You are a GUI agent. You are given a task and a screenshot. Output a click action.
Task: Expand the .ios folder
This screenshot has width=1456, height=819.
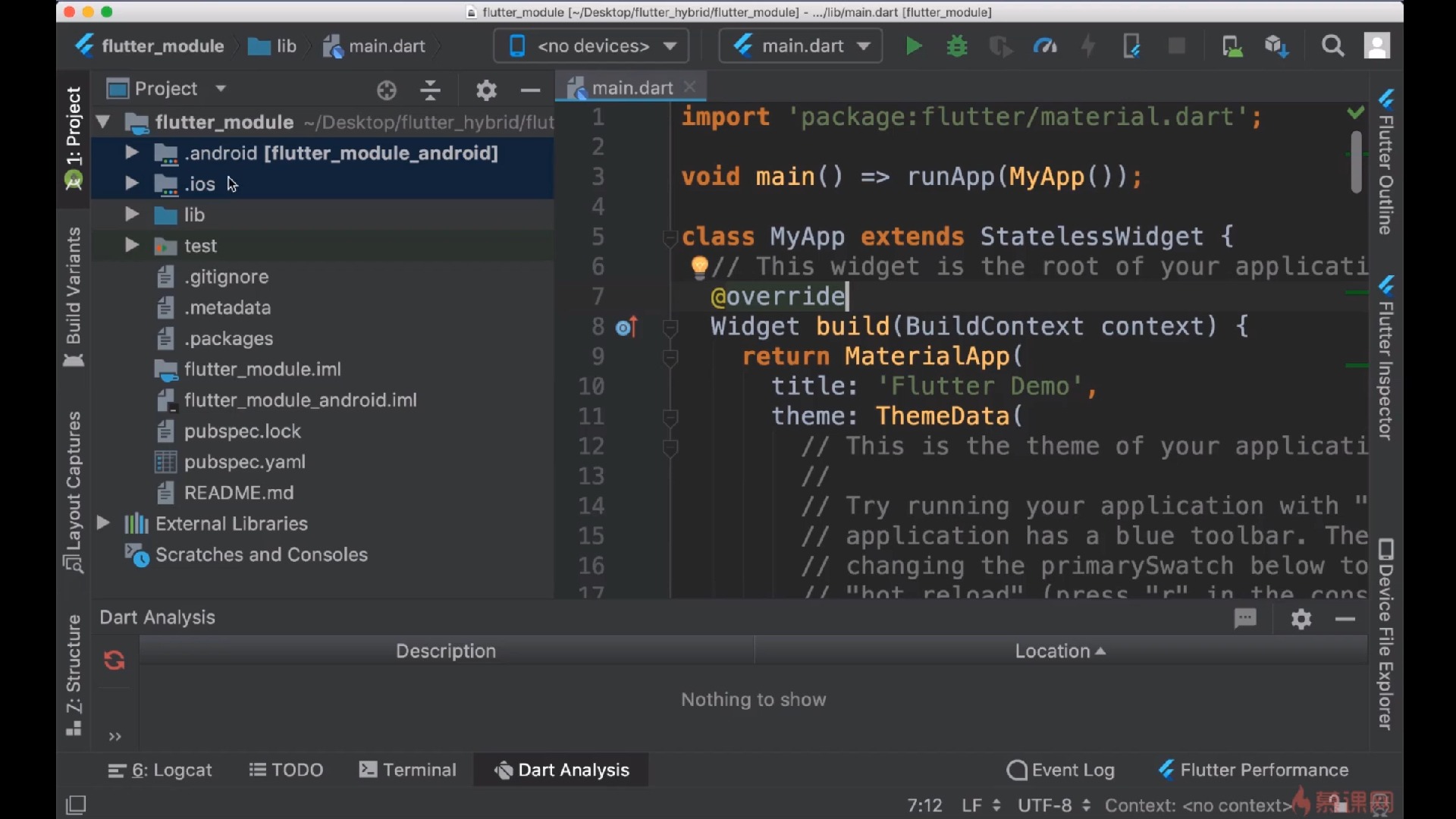[x=132, y=184]
